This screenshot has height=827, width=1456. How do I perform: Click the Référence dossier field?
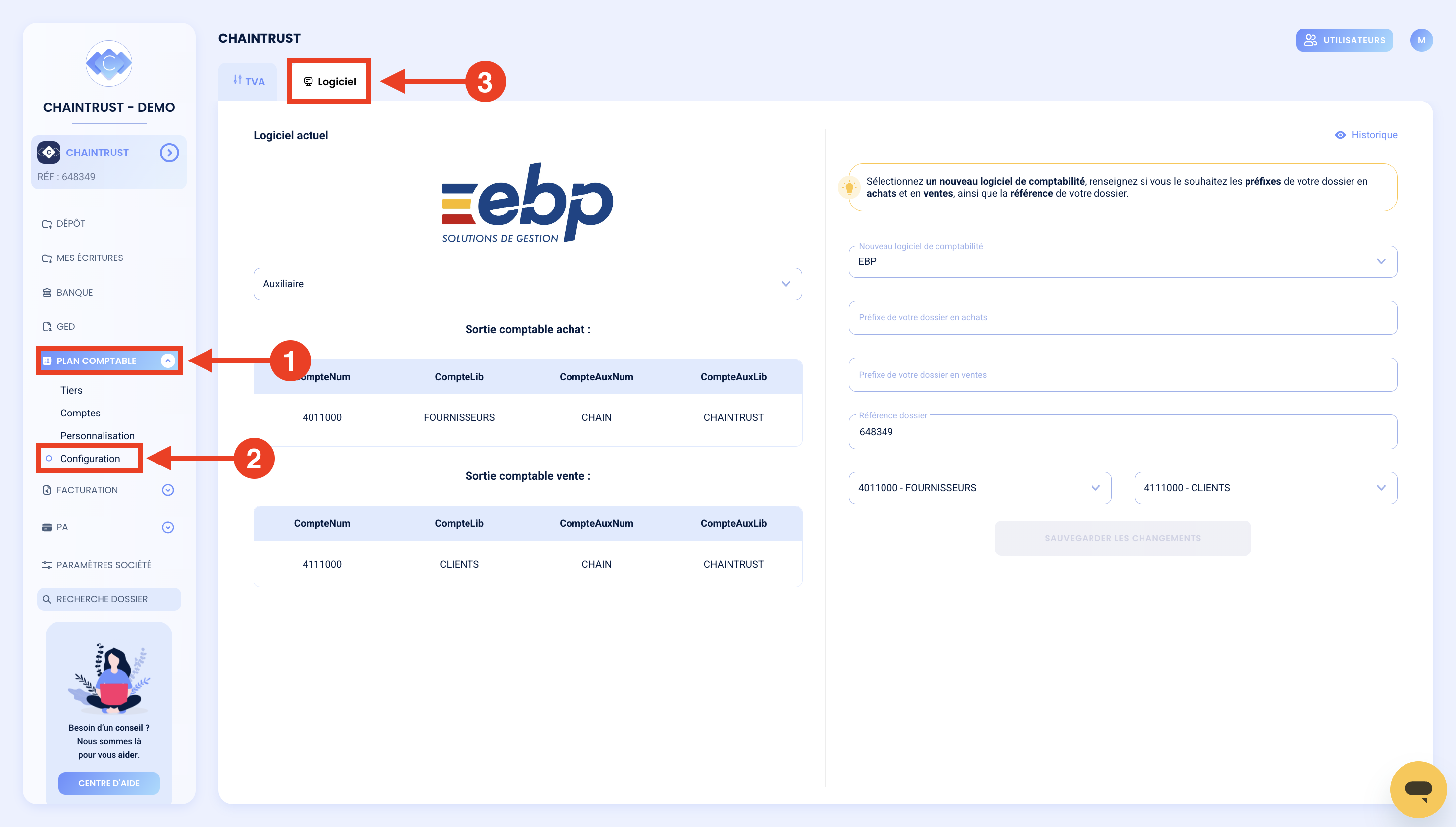point(1123,432)
